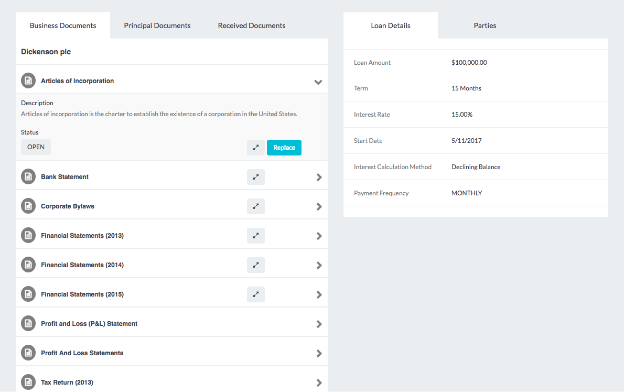This screenshot has height=392, width=625.
Task: Open the expand-view icon for Financial Statements (2013)
Action: pos(256,236)
